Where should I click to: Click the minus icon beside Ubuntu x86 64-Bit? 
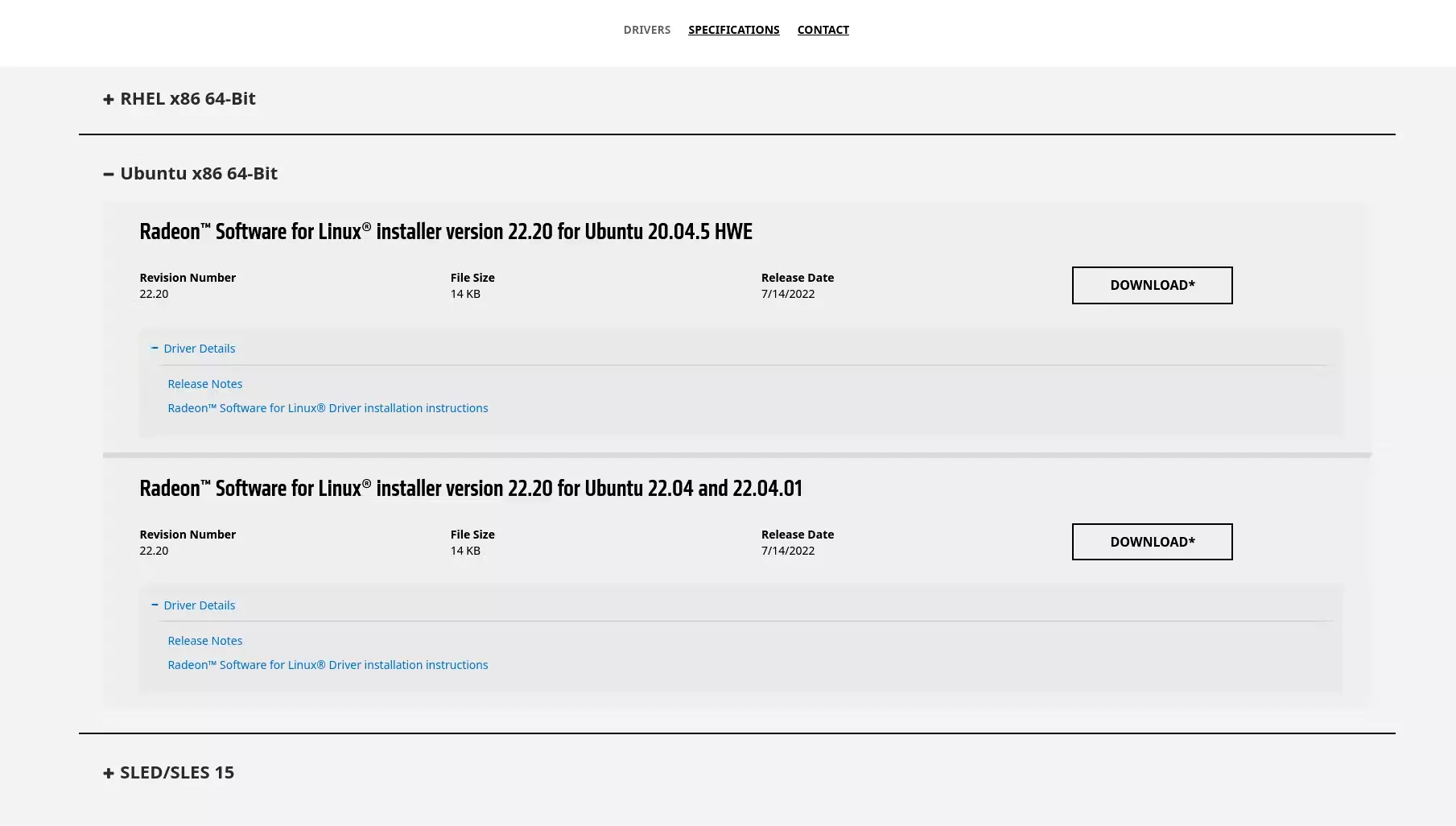point(108,173)
